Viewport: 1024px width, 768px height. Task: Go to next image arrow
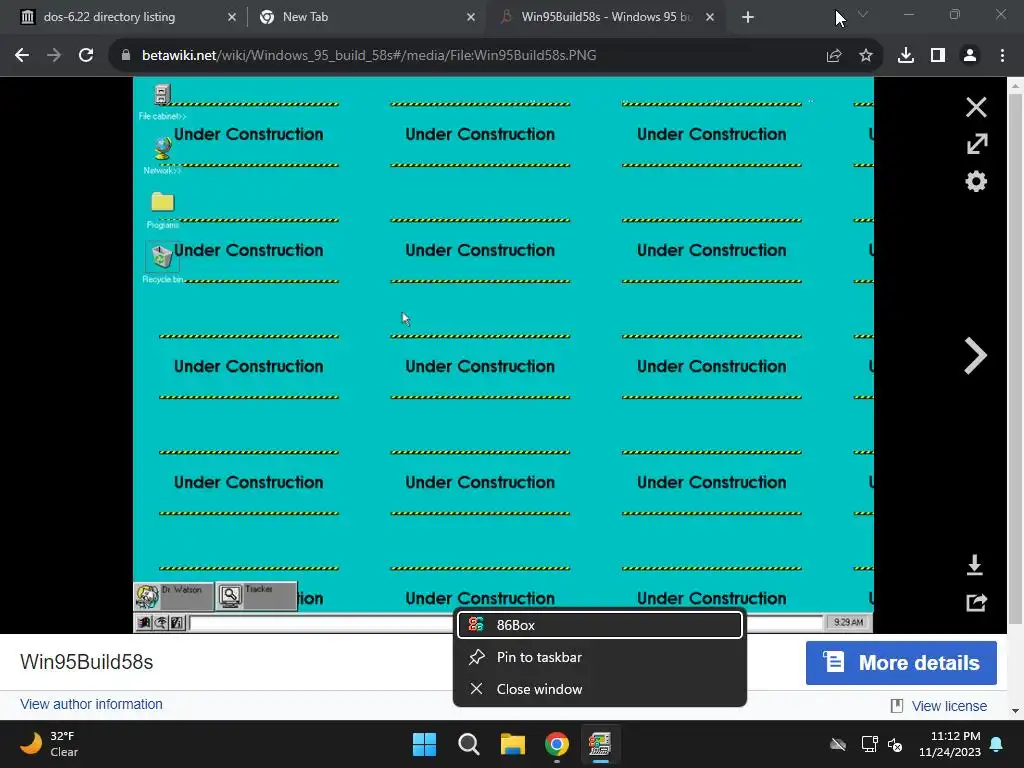(x=974, y=356)
